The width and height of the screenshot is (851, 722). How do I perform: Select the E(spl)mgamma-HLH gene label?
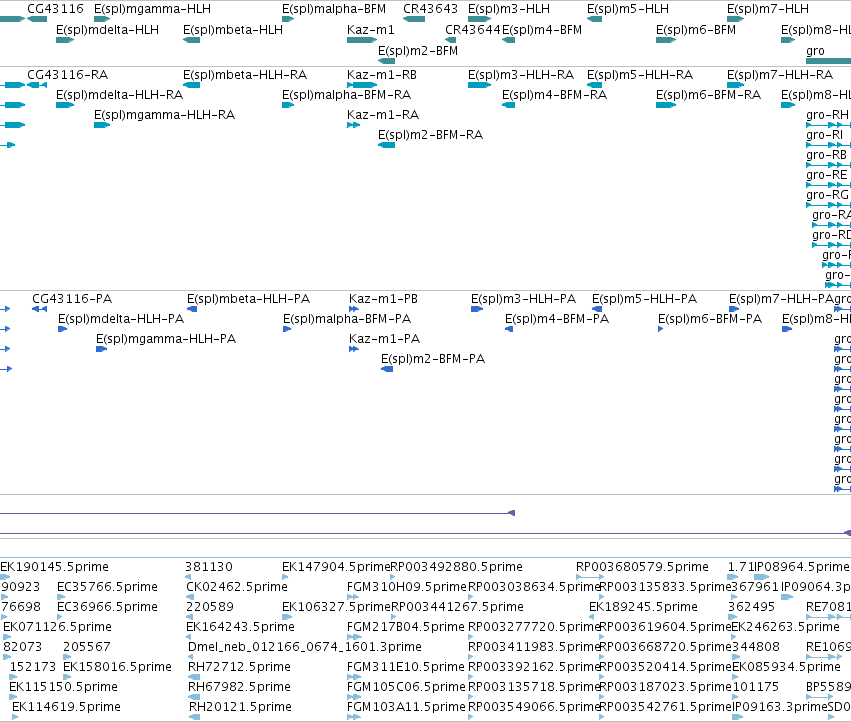pyautogui.click(x=153, y=9)
